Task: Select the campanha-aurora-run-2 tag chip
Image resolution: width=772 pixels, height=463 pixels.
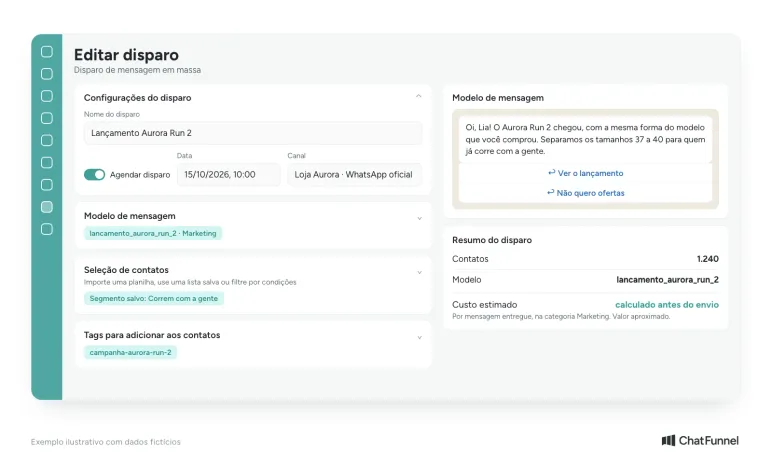Action: 130,352
